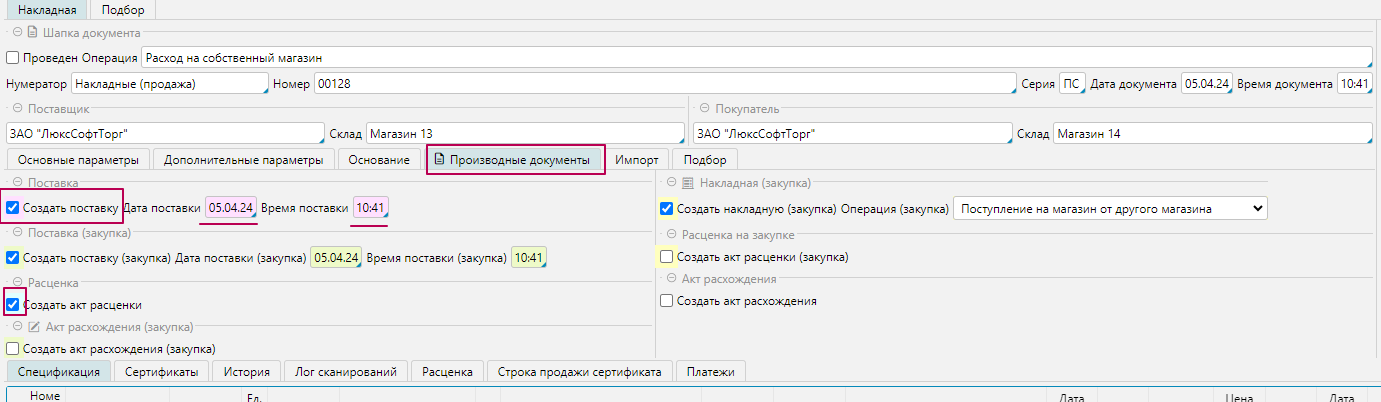Check Создать акт расхождения (закупка)
Image resolution: width=1381 pixels, height=402 pixels.
[13, 349]
